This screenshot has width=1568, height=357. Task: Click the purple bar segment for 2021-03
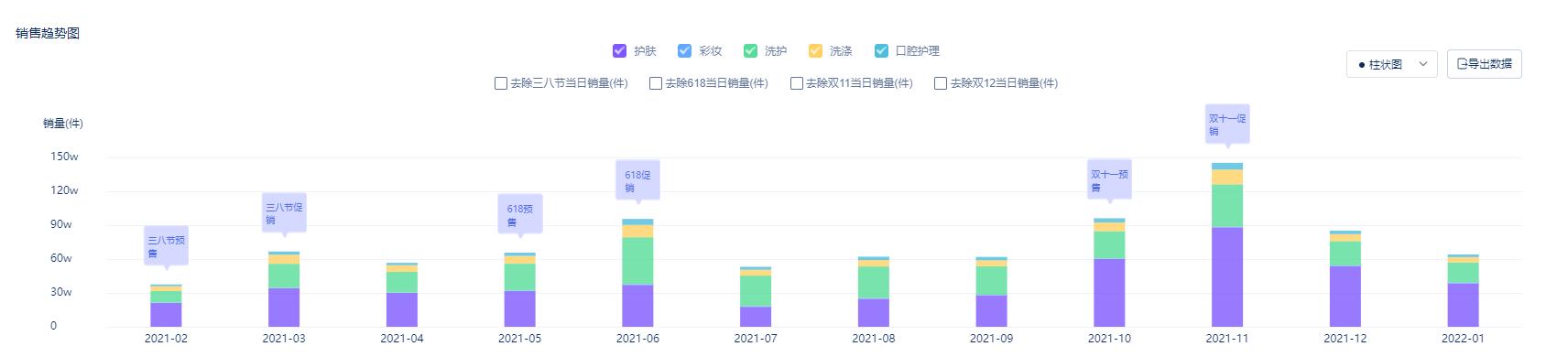284,308
